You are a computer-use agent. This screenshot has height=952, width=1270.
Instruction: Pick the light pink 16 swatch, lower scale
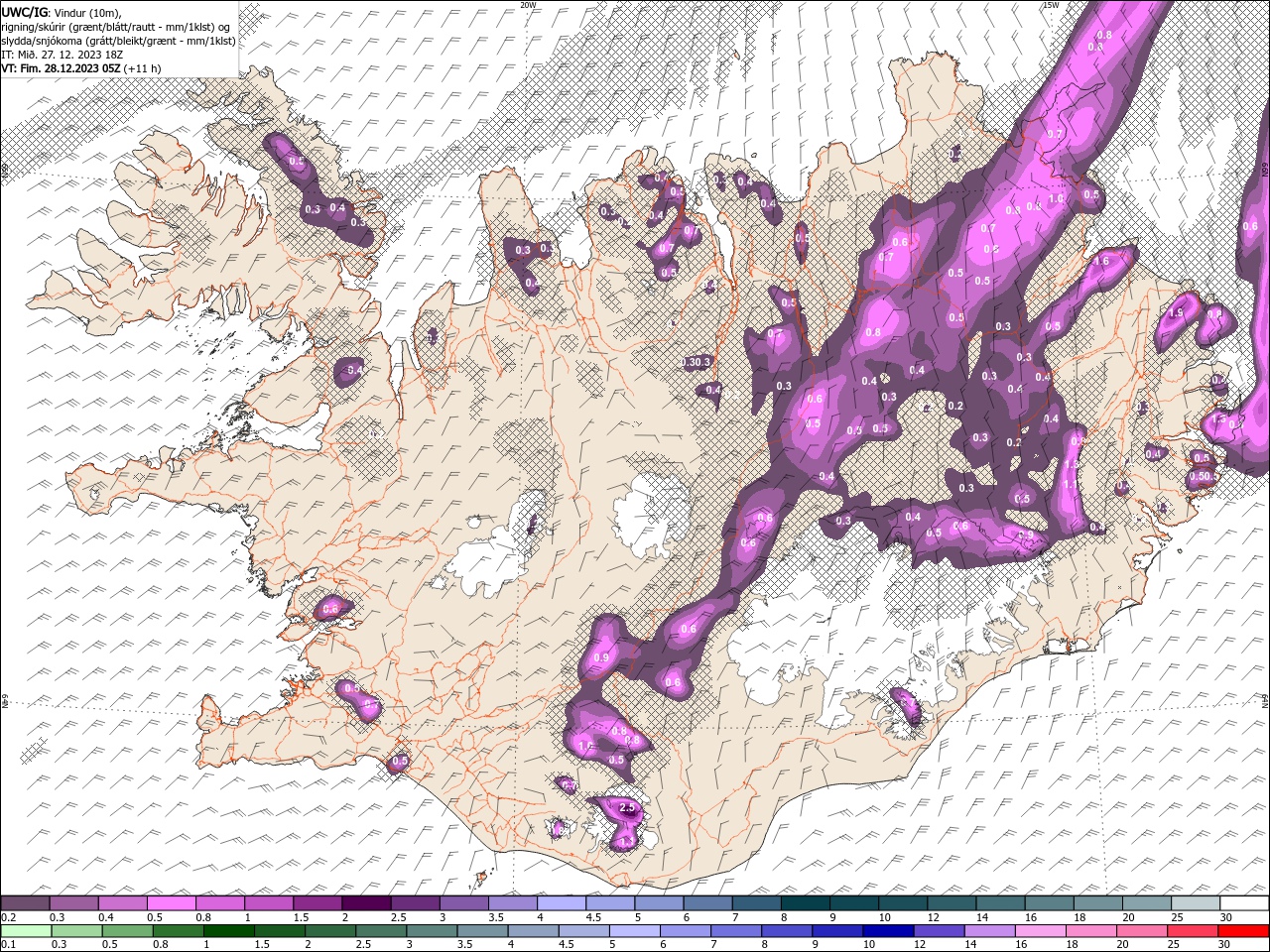1040,931
